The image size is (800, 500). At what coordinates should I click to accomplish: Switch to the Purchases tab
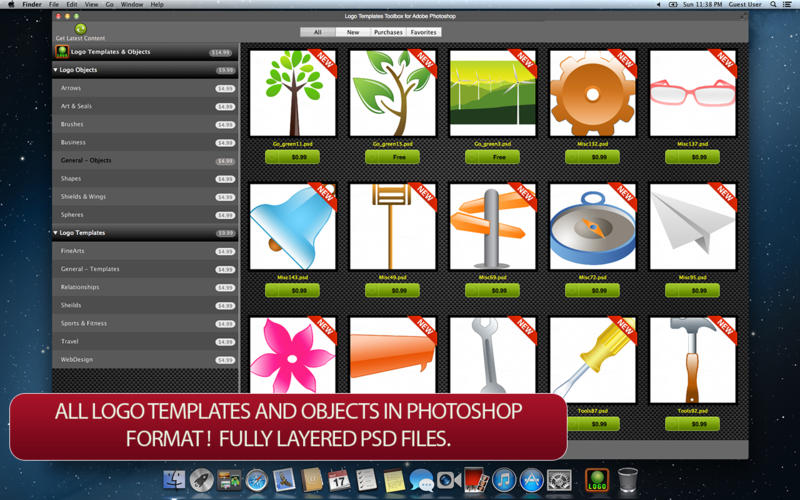[388, 32]
